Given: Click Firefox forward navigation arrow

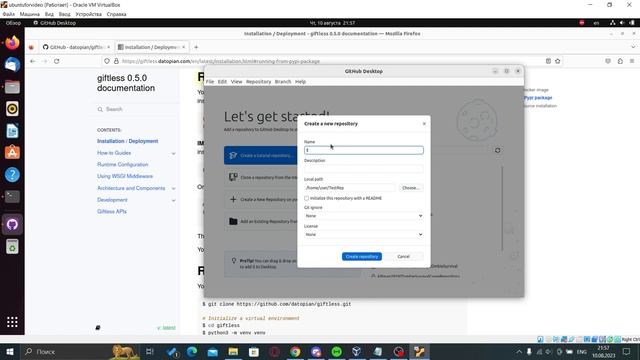Looking at the screenshot, I should (44, 61).
